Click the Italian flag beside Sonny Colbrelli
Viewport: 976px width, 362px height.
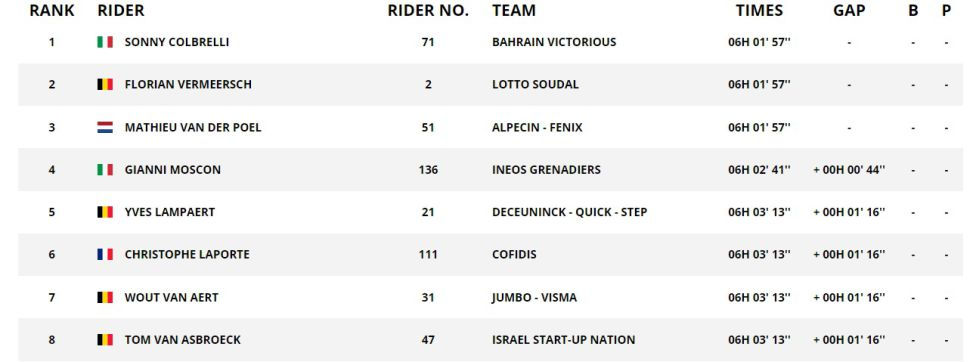point(105,42)
